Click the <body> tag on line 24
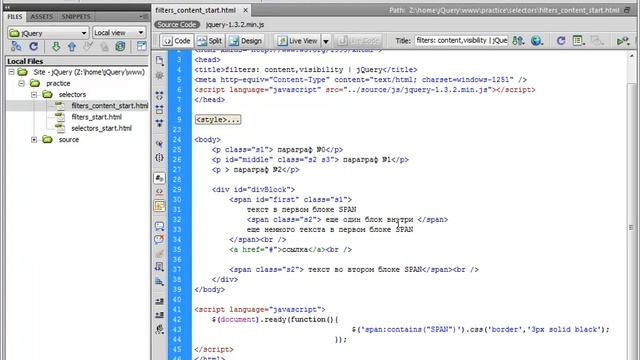640x360 pixels. (207, 140)
